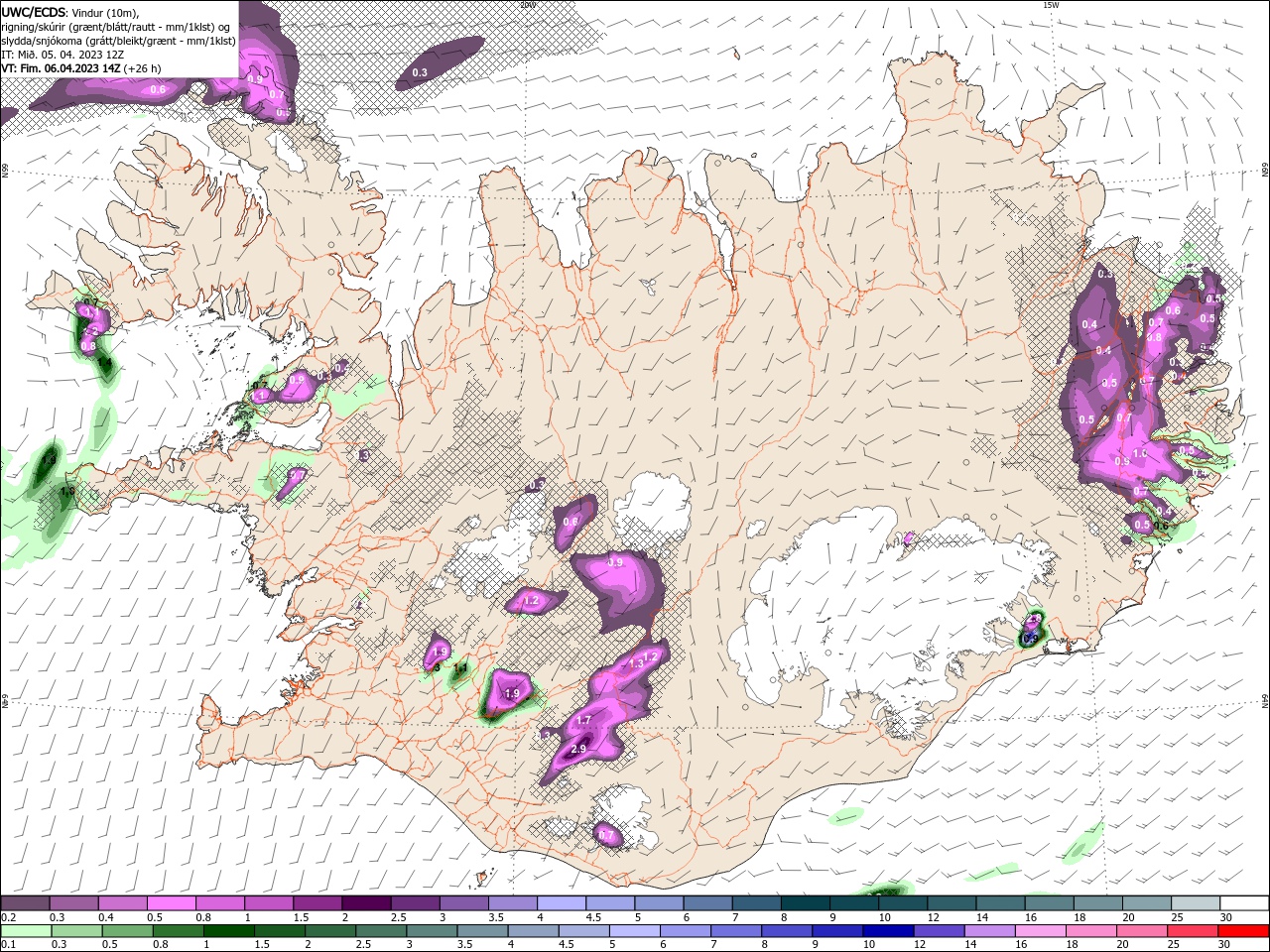Click the 'UWC/ECDS: Vindur (10m),' title line
Viewport: 1270px width, 952px height.
click(x=69, y=12)
